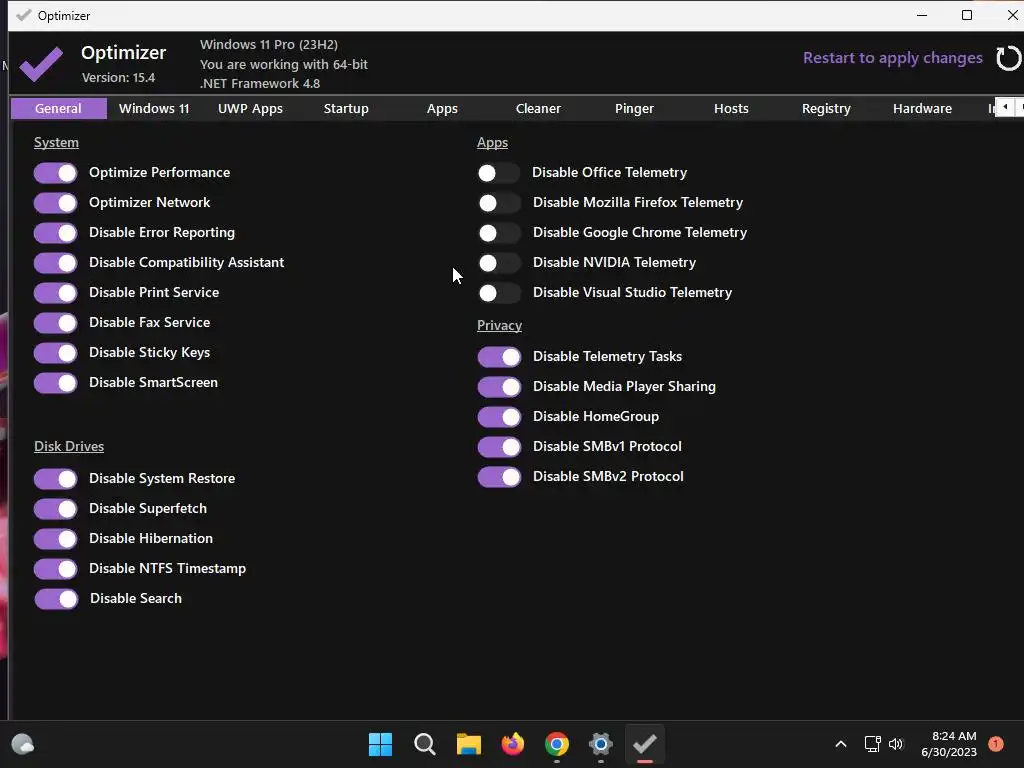
Task: Click Restart to apply changes link
Action: [893, 58]
